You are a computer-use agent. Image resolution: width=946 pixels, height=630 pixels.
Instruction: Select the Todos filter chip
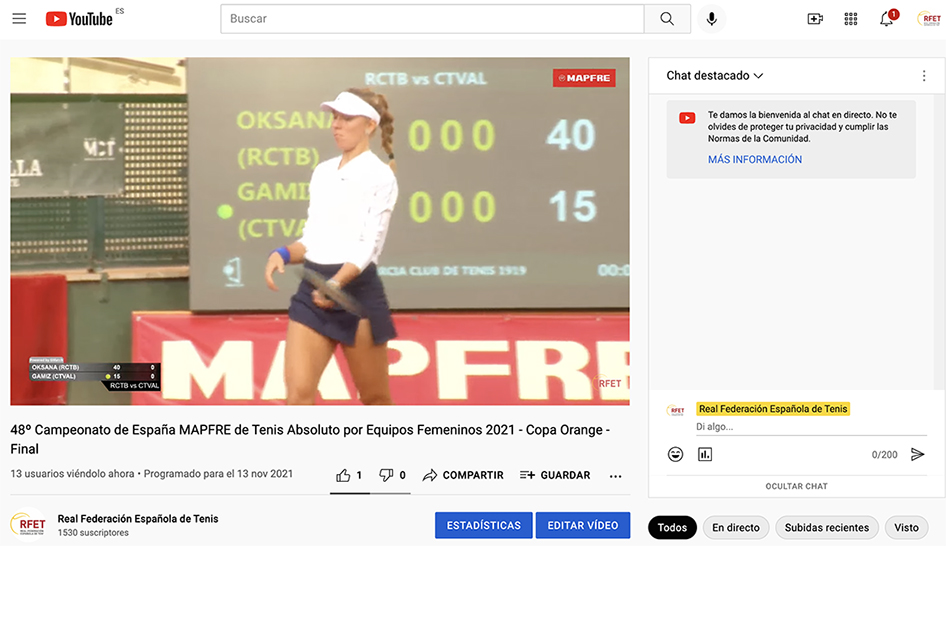[672, 527]
